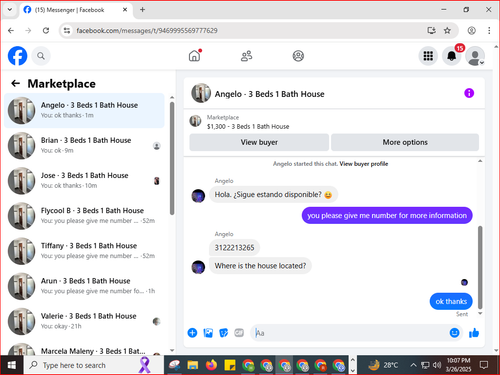
Task: Open the Windows notification center
Action: pos(484,365)
